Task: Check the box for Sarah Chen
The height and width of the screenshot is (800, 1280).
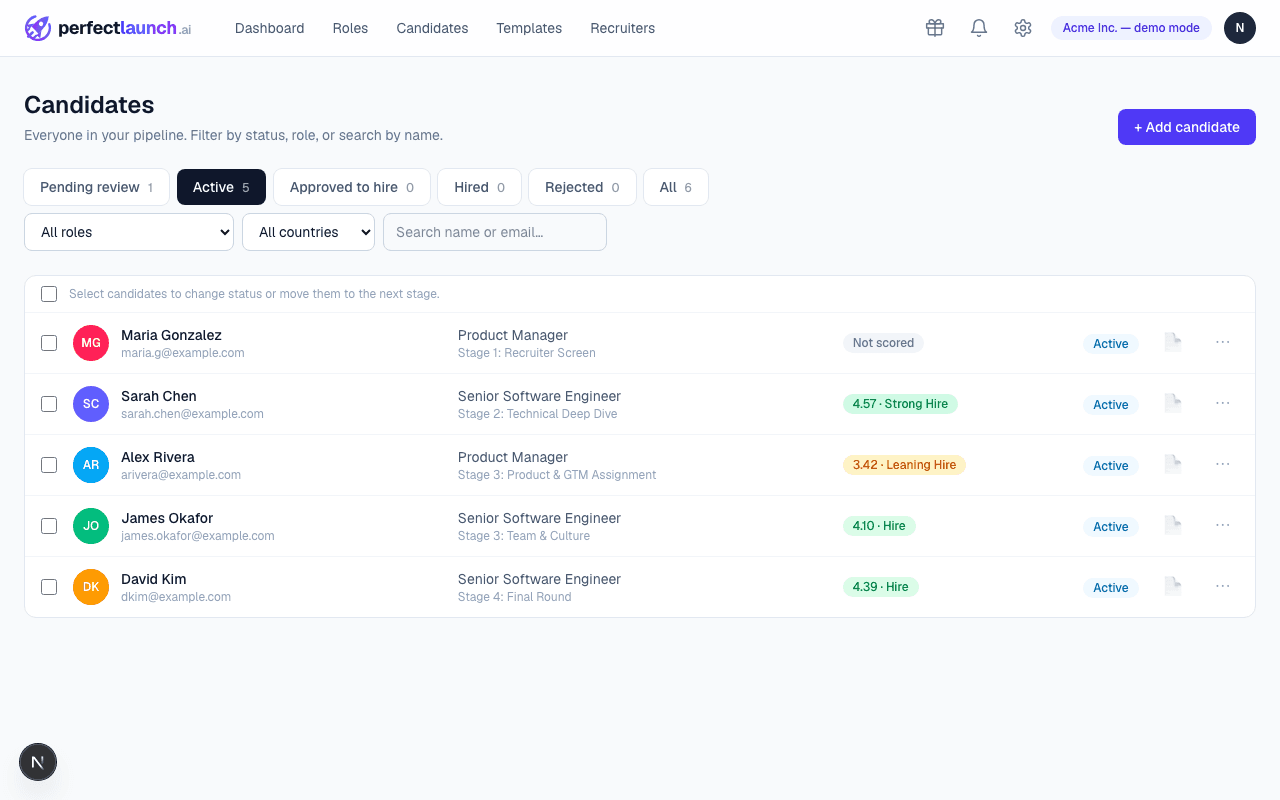Action: [49, 404]
